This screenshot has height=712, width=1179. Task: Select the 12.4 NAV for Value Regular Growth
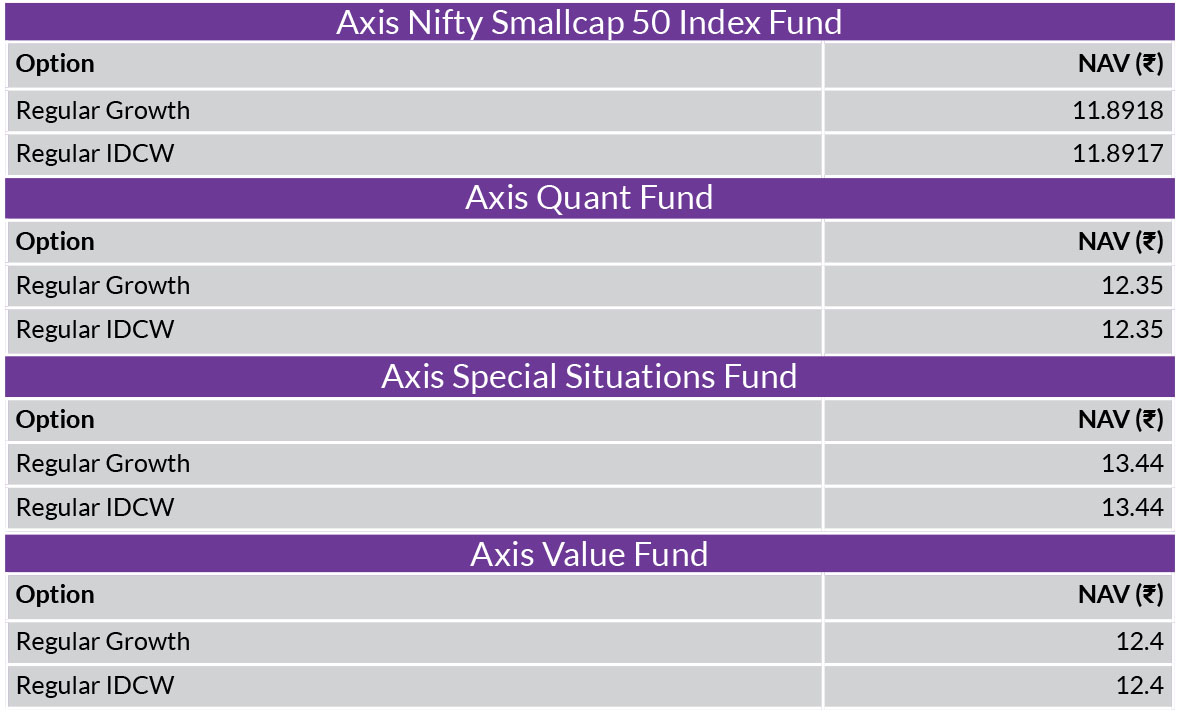(1140, 642)
